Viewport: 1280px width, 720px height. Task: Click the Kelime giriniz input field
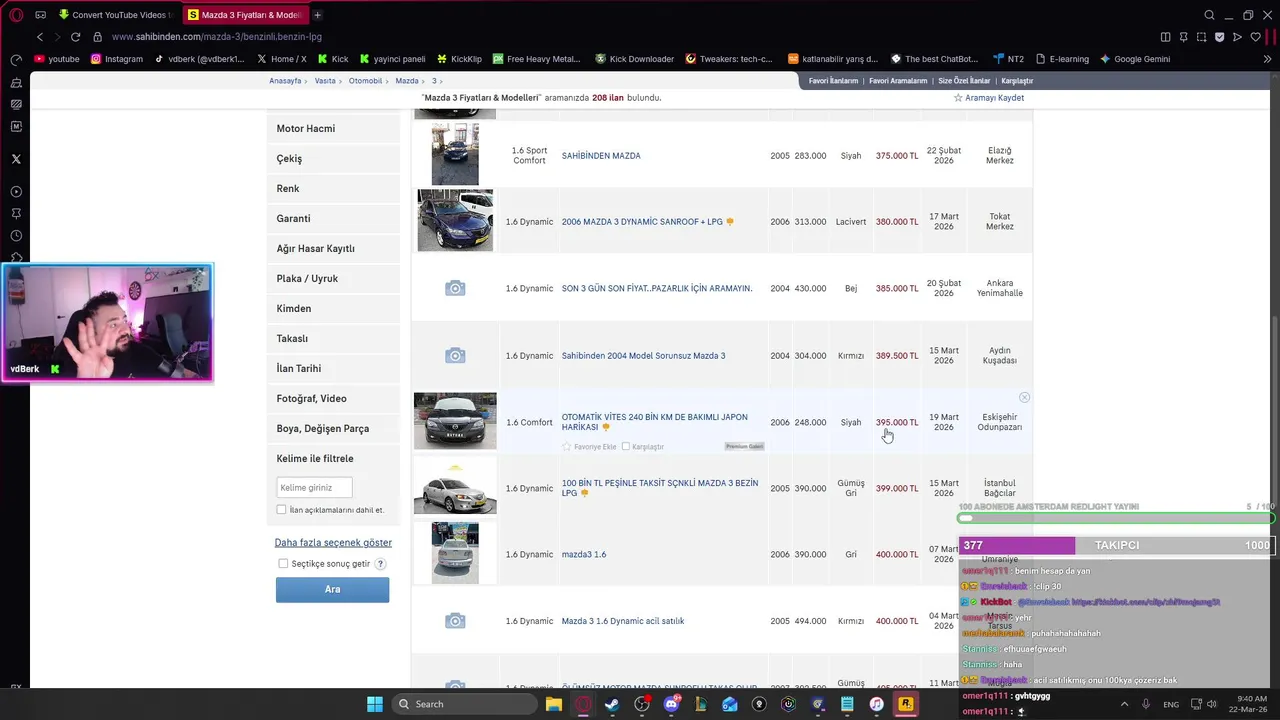coord(314,488)
